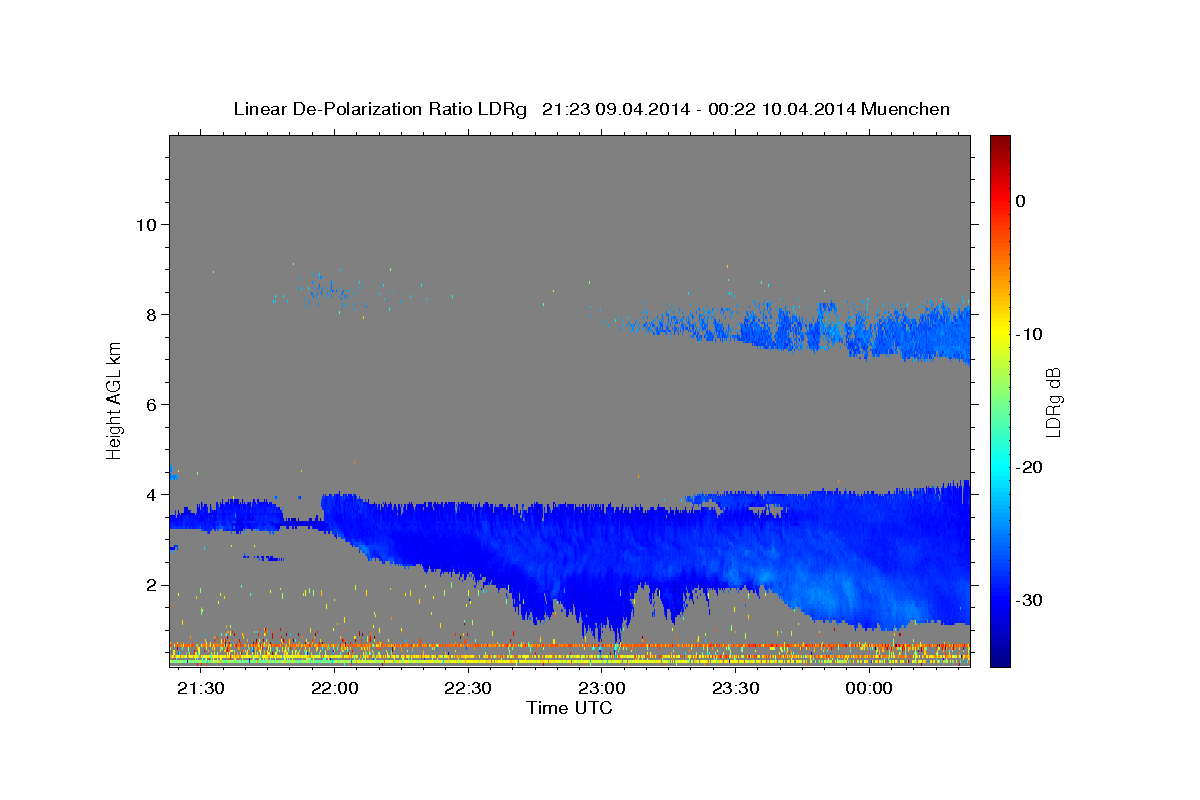This screenshot has width=1200, height=800.
Task: Click the colorbar value 0
Action: point(1021,201)
